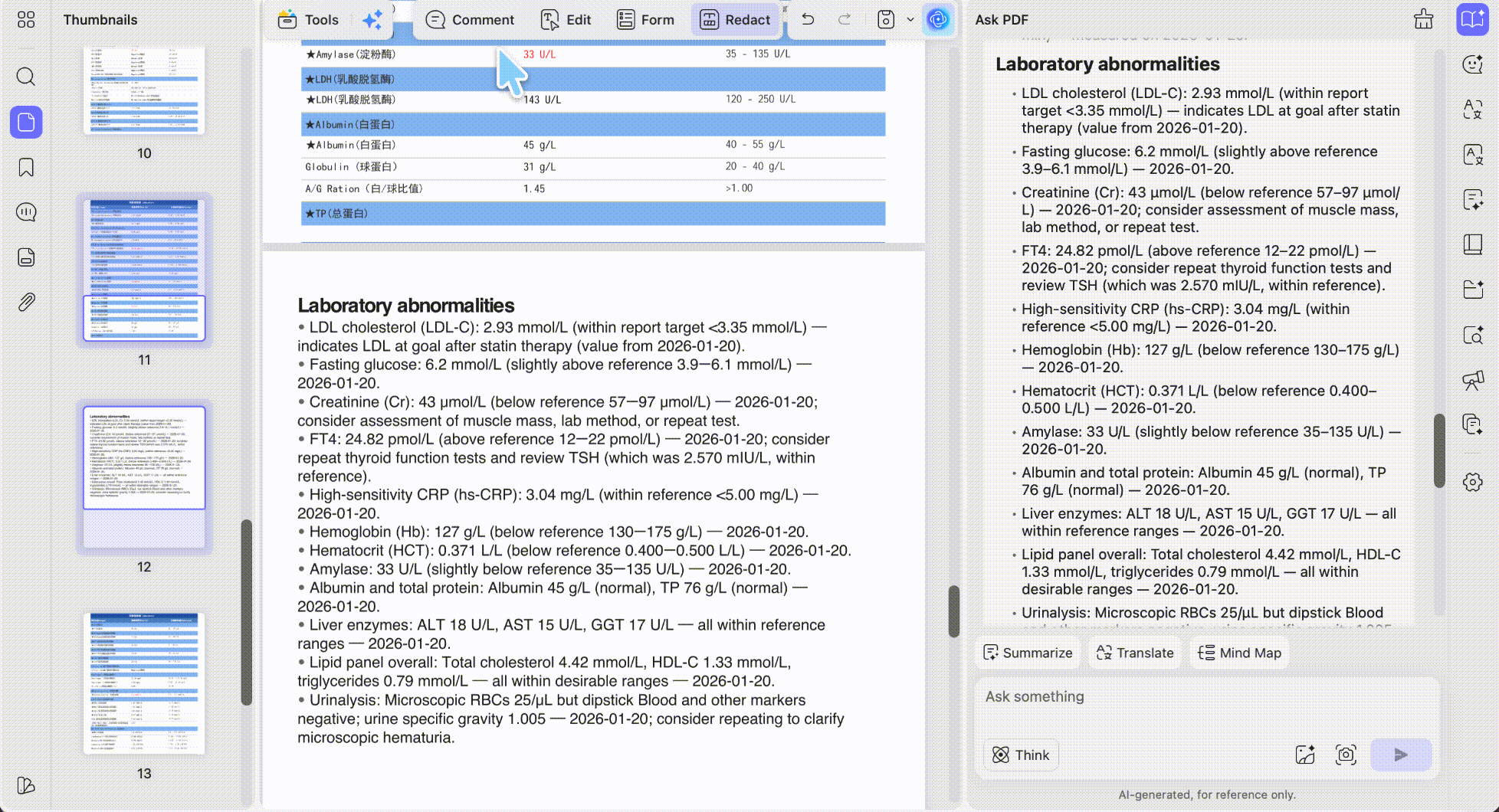
Task: Click the Summarize button
Action: point(1028,653)
